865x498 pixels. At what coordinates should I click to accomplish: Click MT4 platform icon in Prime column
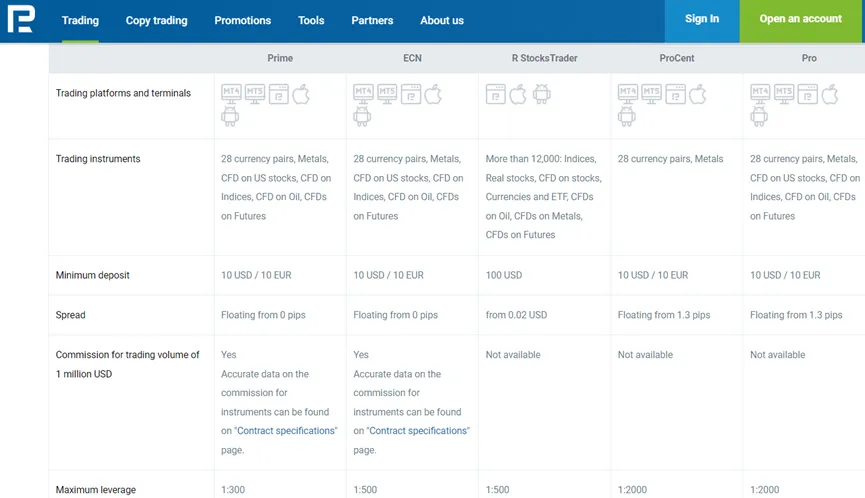point(231,94)
